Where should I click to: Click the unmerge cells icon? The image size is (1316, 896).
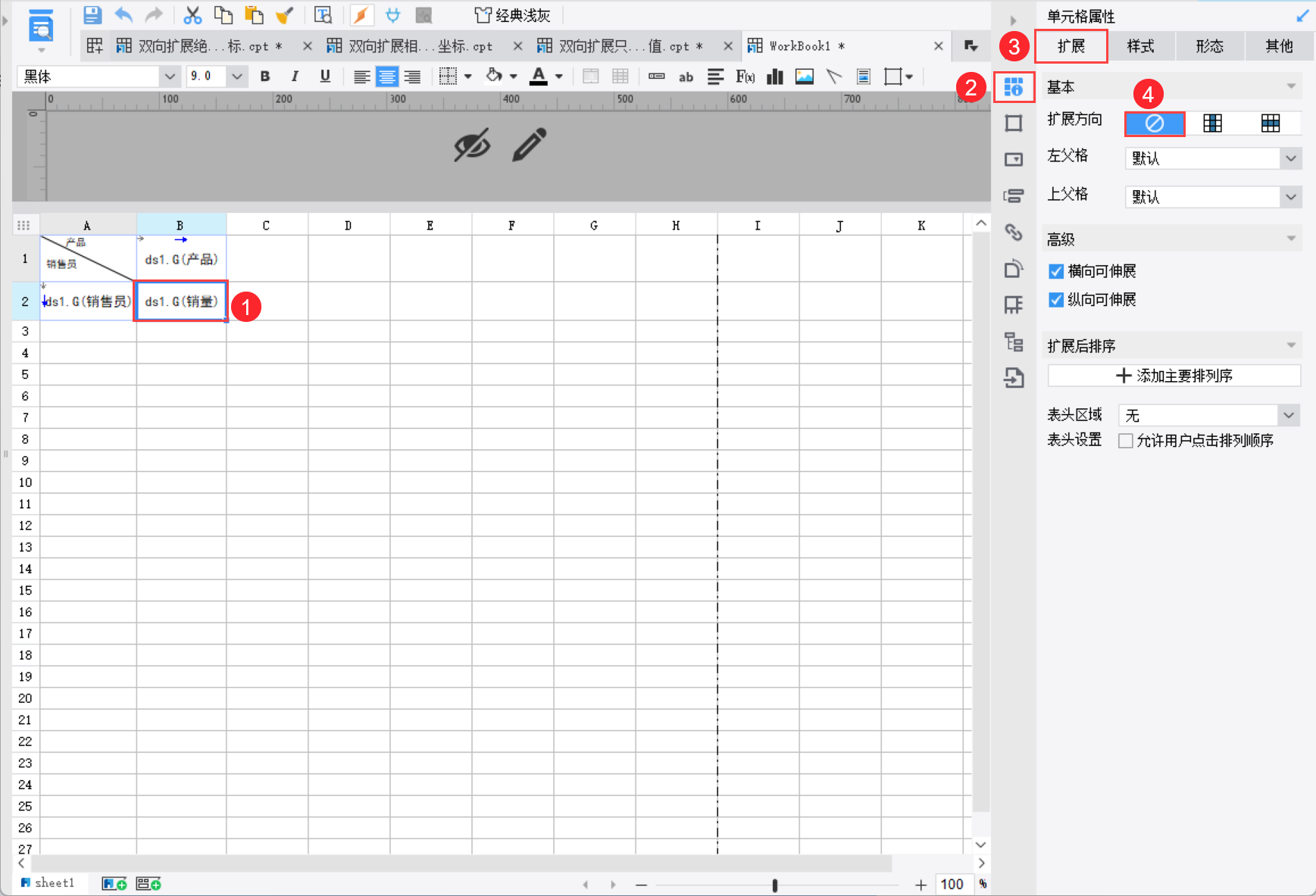tap(620, 76)
